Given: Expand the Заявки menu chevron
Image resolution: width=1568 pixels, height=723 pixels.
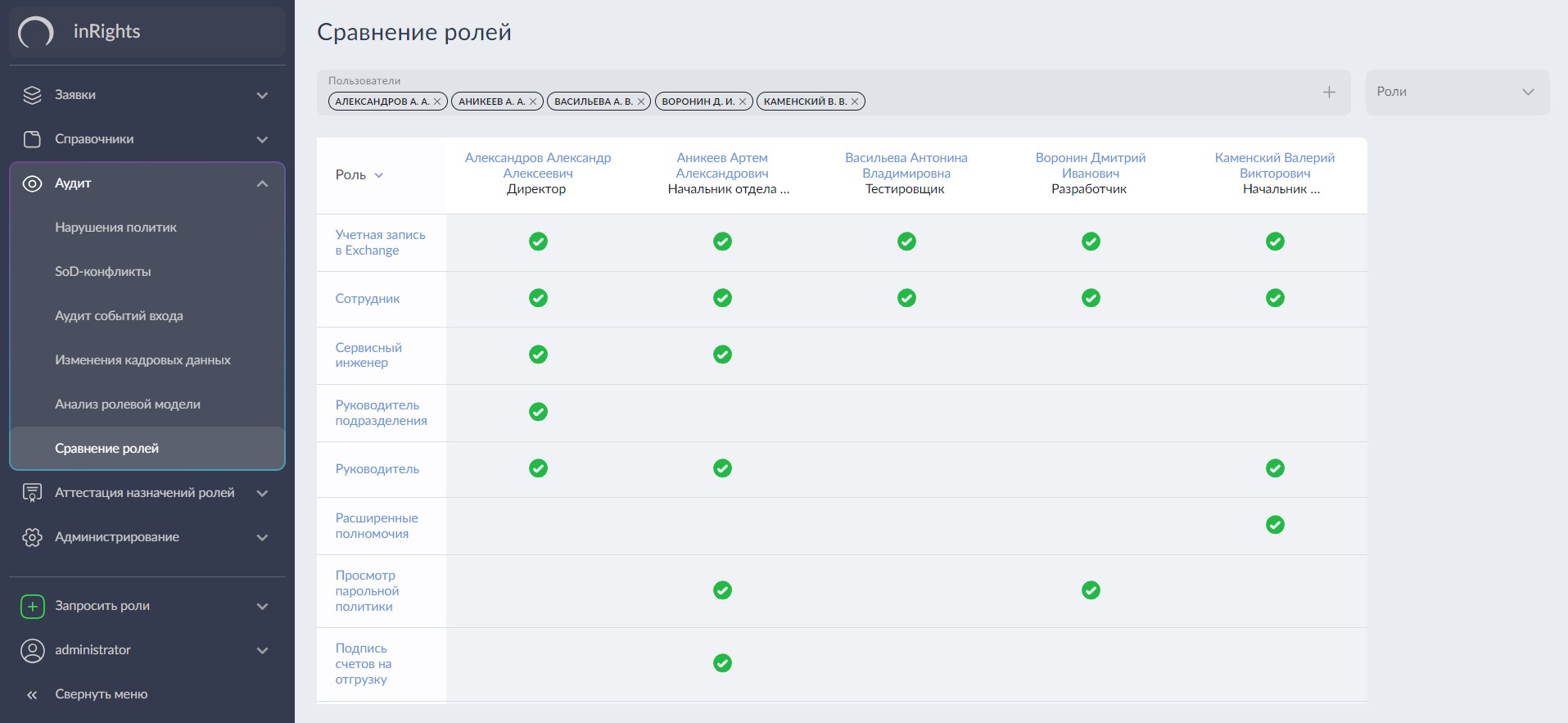Looking at the screenshot, I should click(x=262, y=95).
